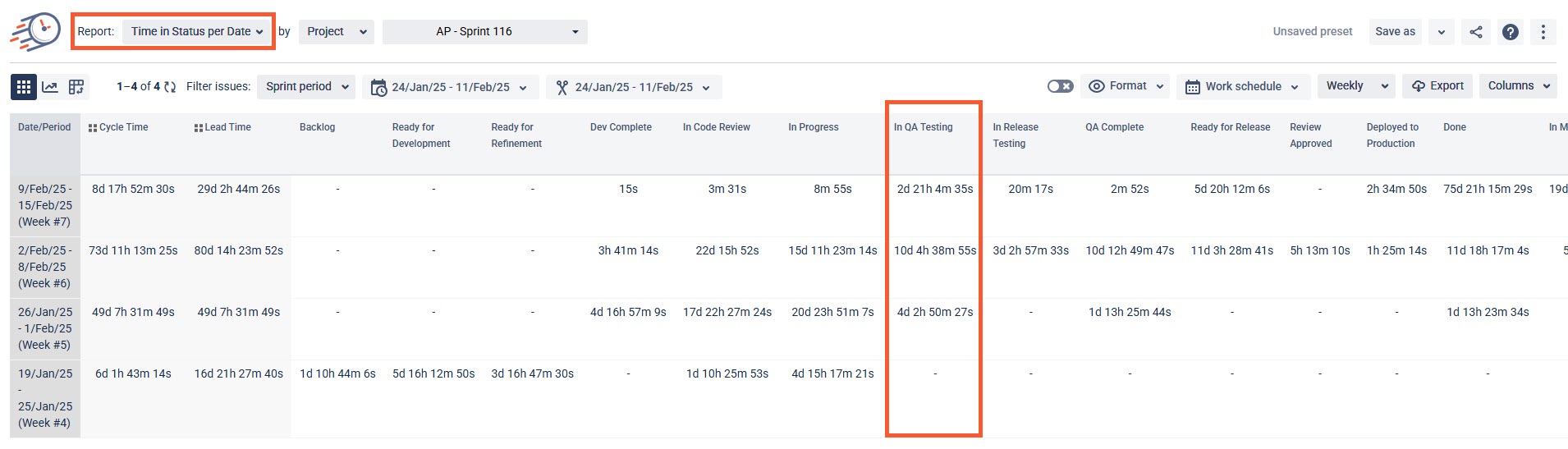
Task: Expand the Sprint period filter dropdown
Action: (306, 86)
